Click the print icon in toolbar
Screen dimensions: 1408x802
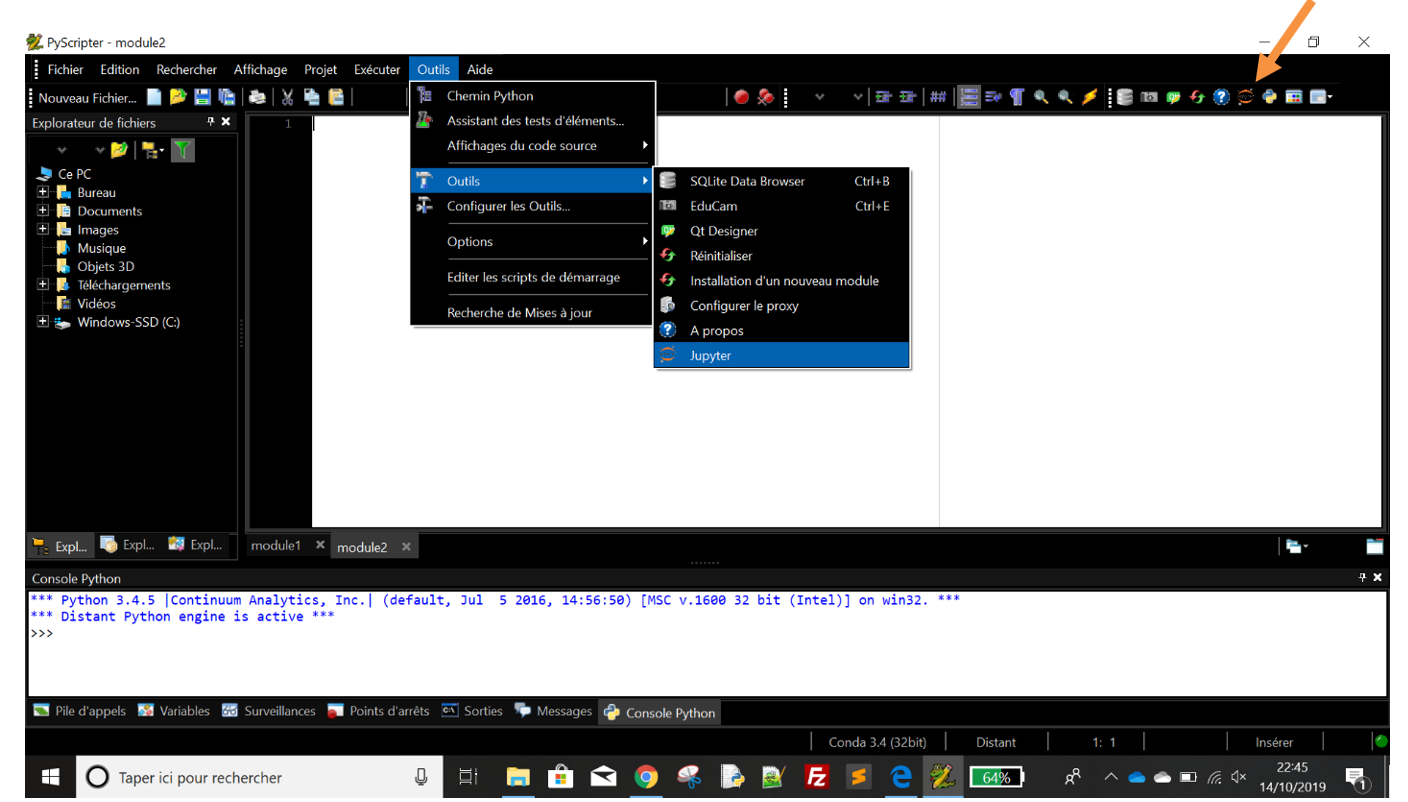(x=257, y=97)
